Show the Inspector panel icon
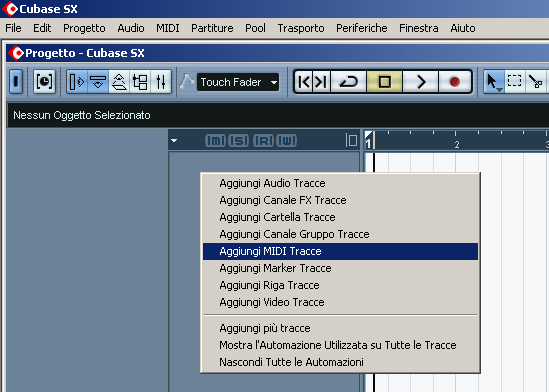 tap(77, 82)
